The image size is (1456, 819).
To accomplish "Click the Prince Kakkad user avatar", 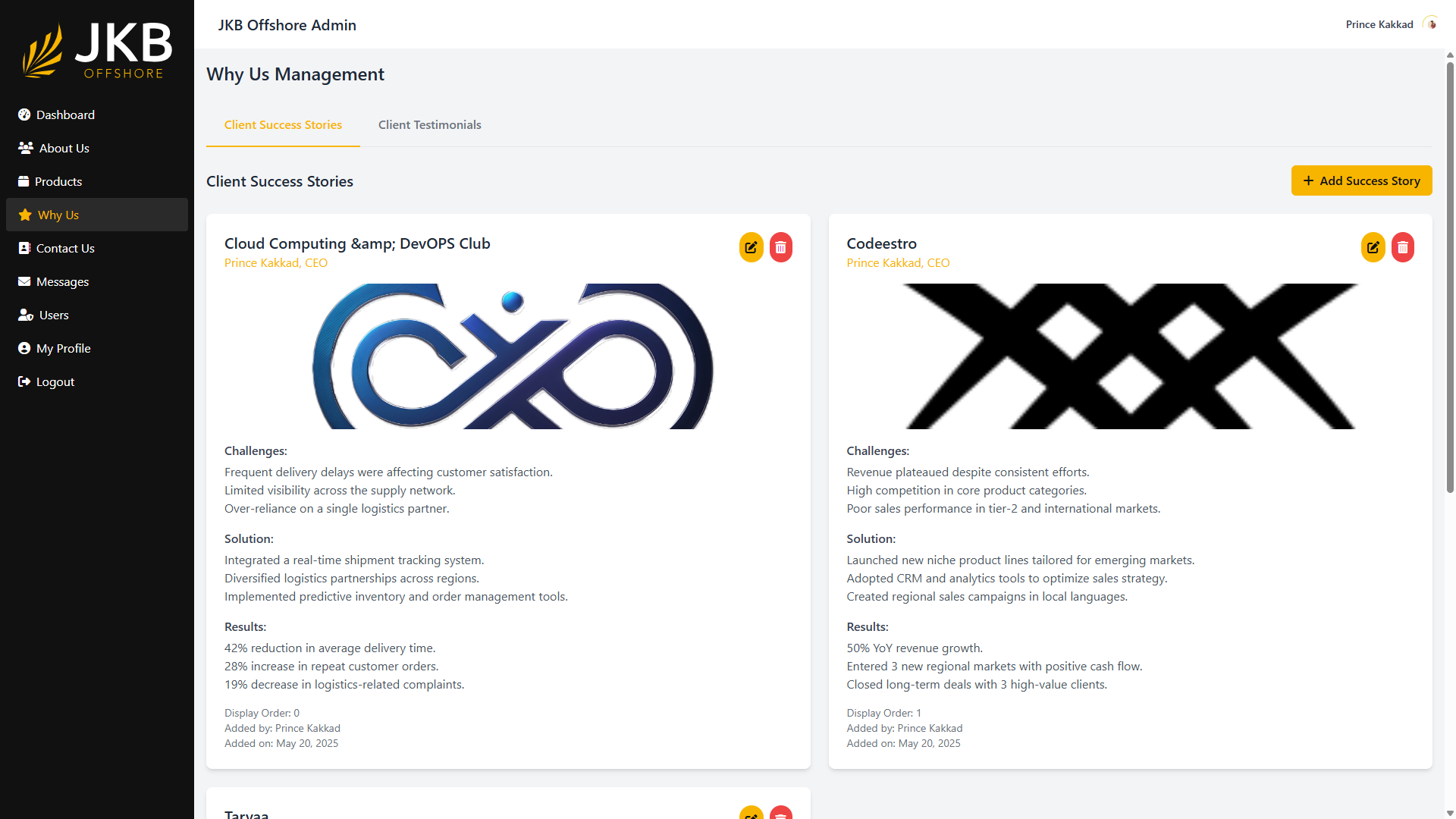I will point(1431,24).
